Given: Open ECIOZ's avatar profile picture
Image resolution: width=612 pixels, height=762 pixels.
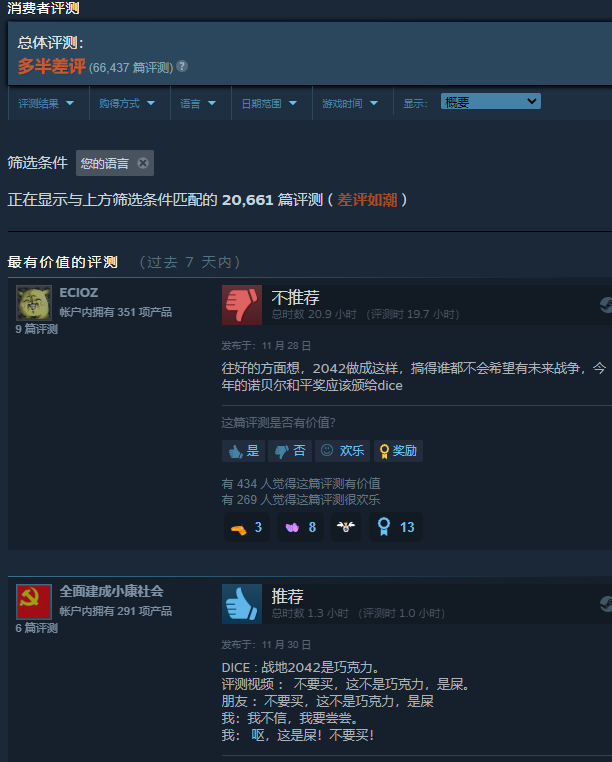Looking at the screenshot, I should coord(34,303).
